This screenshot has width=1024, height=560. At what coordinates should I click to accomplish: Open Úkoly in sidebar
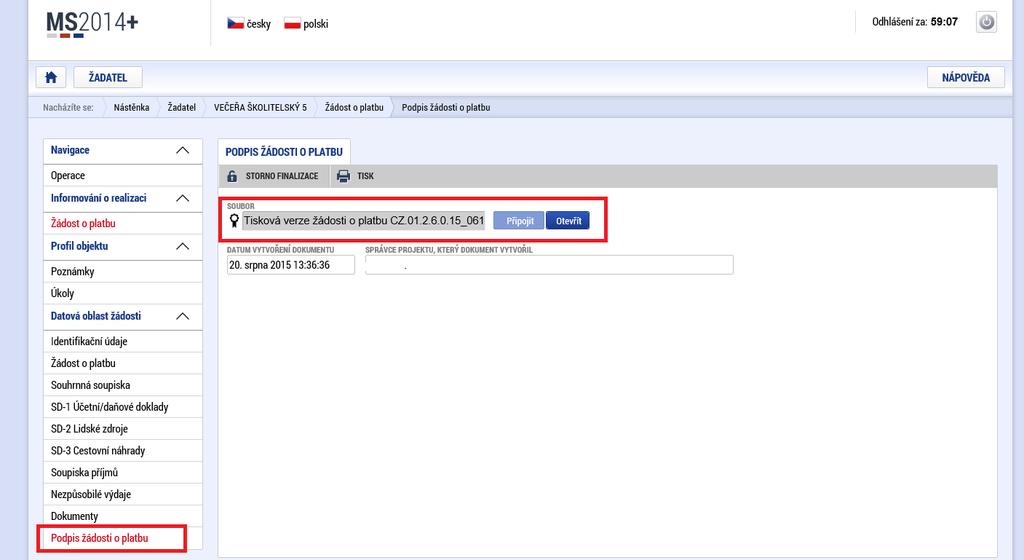coord(123,293)
